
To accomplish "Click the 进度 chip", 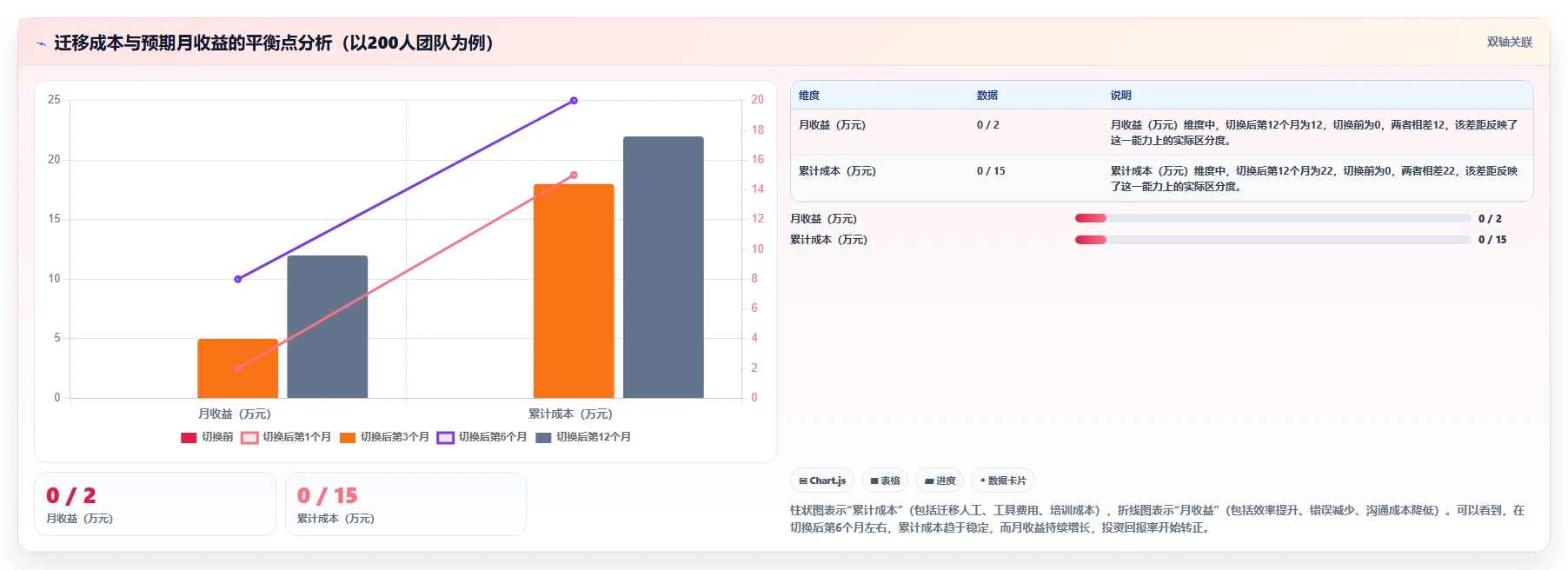I will [x=940, y=481].
